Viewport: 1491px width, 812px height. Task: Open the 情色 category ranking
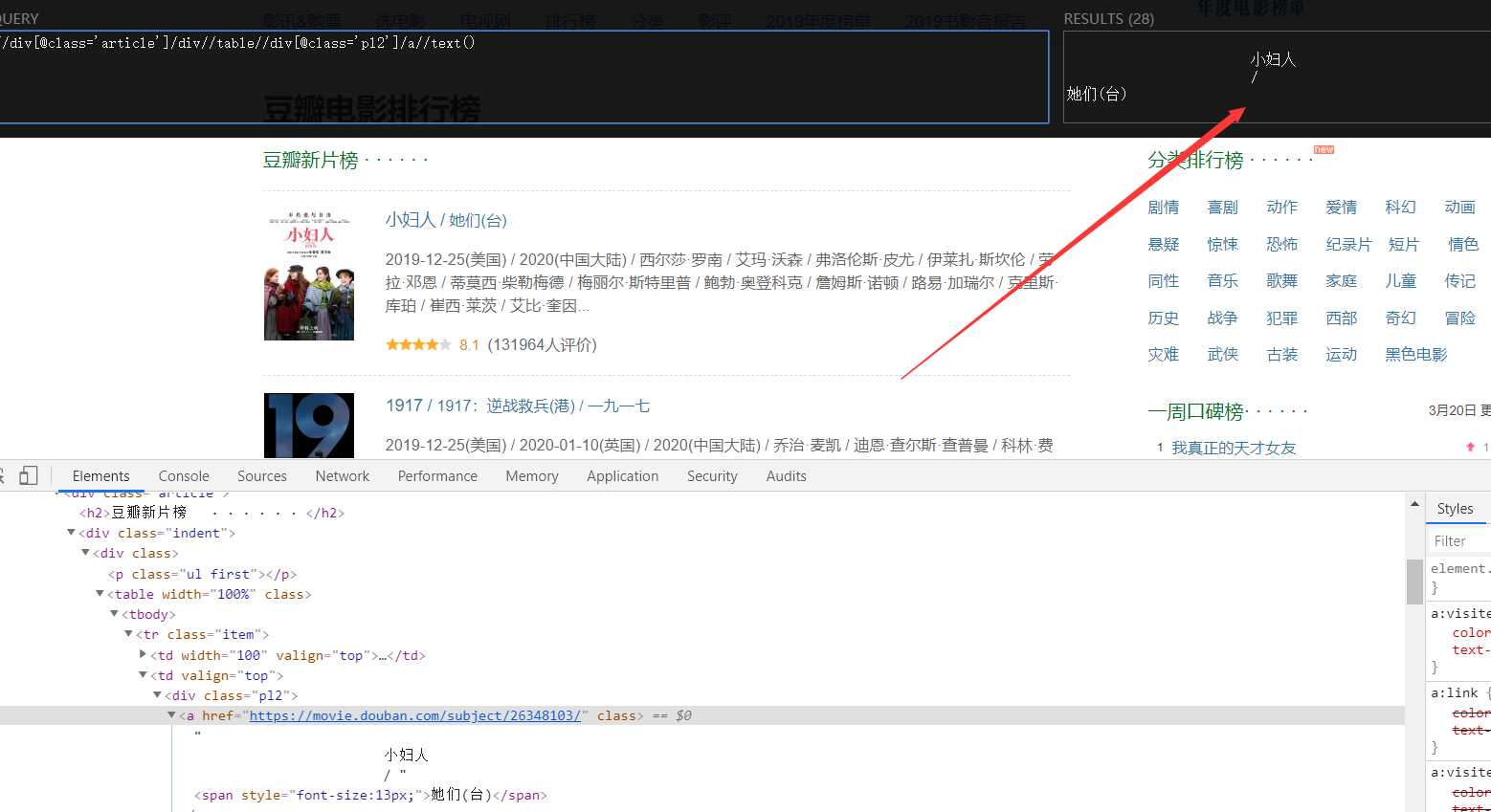1463,245
